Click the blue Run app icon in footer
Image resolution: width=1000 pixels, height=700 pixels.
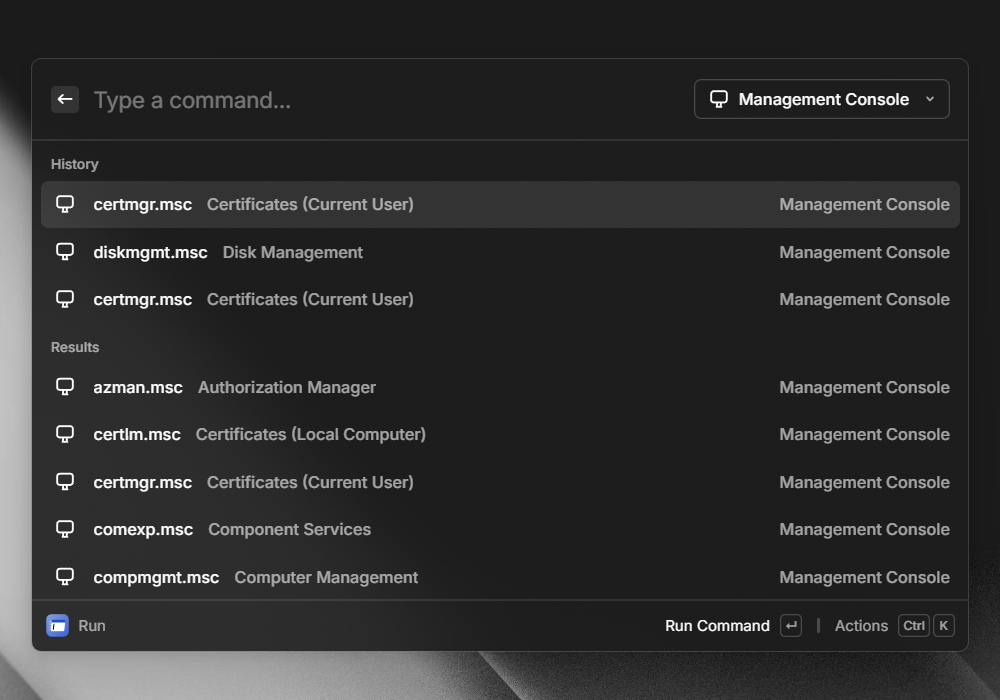click(58, 626)
